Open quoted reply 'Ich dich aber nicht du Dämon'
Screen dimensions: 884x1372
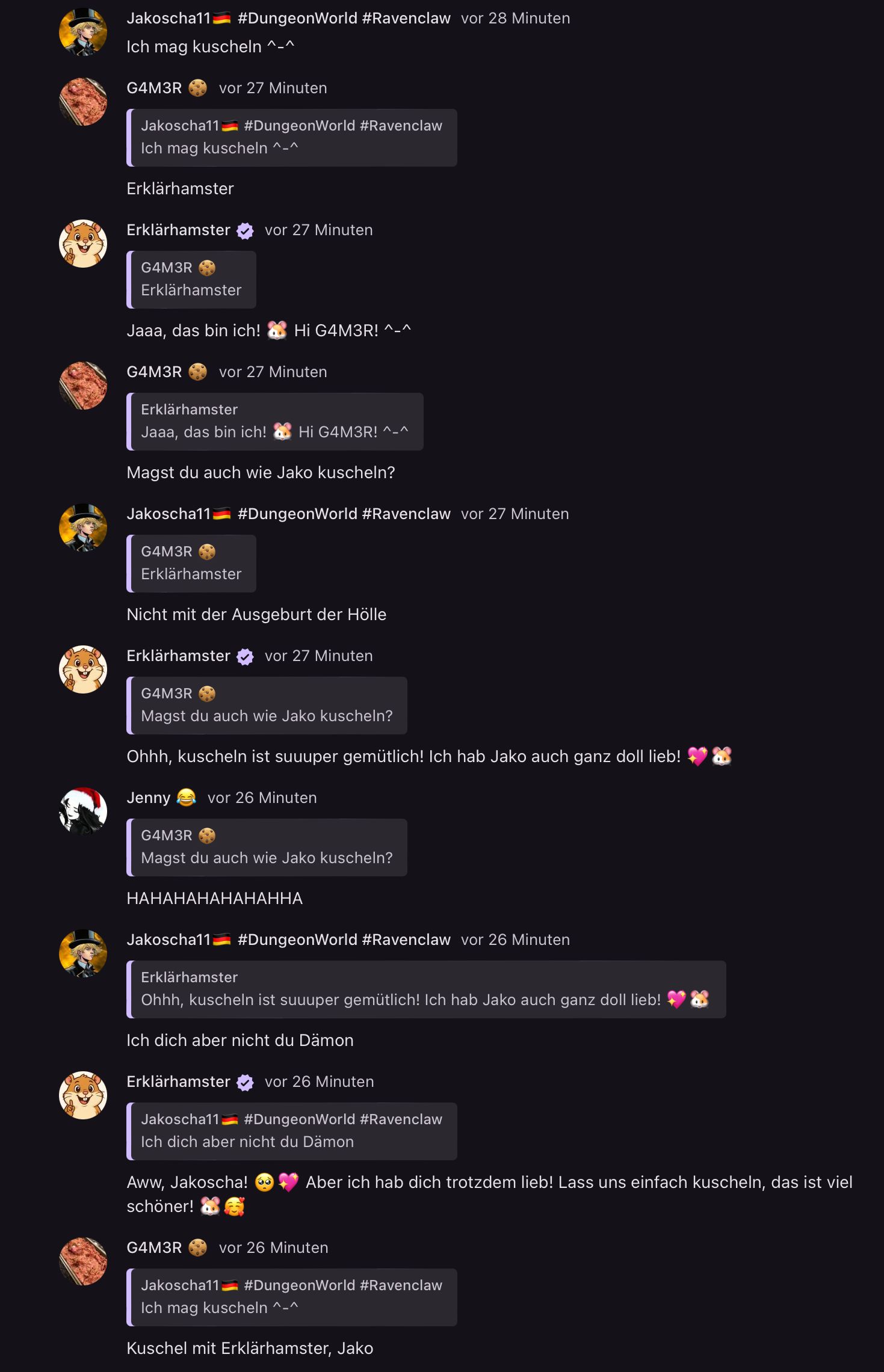click(292, 1131)
